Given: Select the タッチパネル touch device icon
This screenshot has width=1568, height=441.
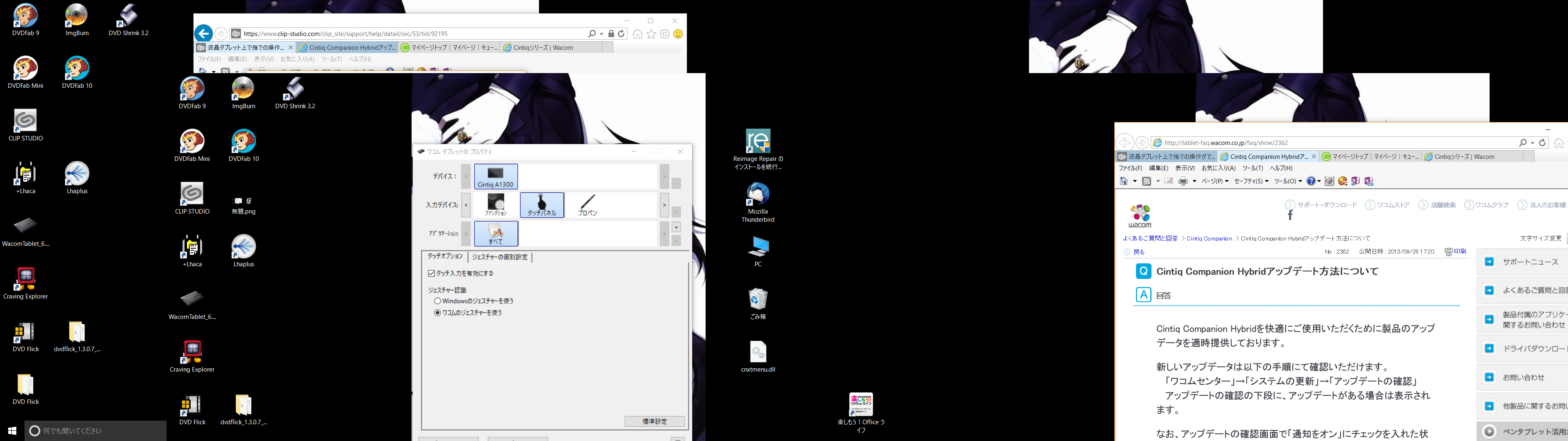Looking at the screenshot, I should [542, 205].
